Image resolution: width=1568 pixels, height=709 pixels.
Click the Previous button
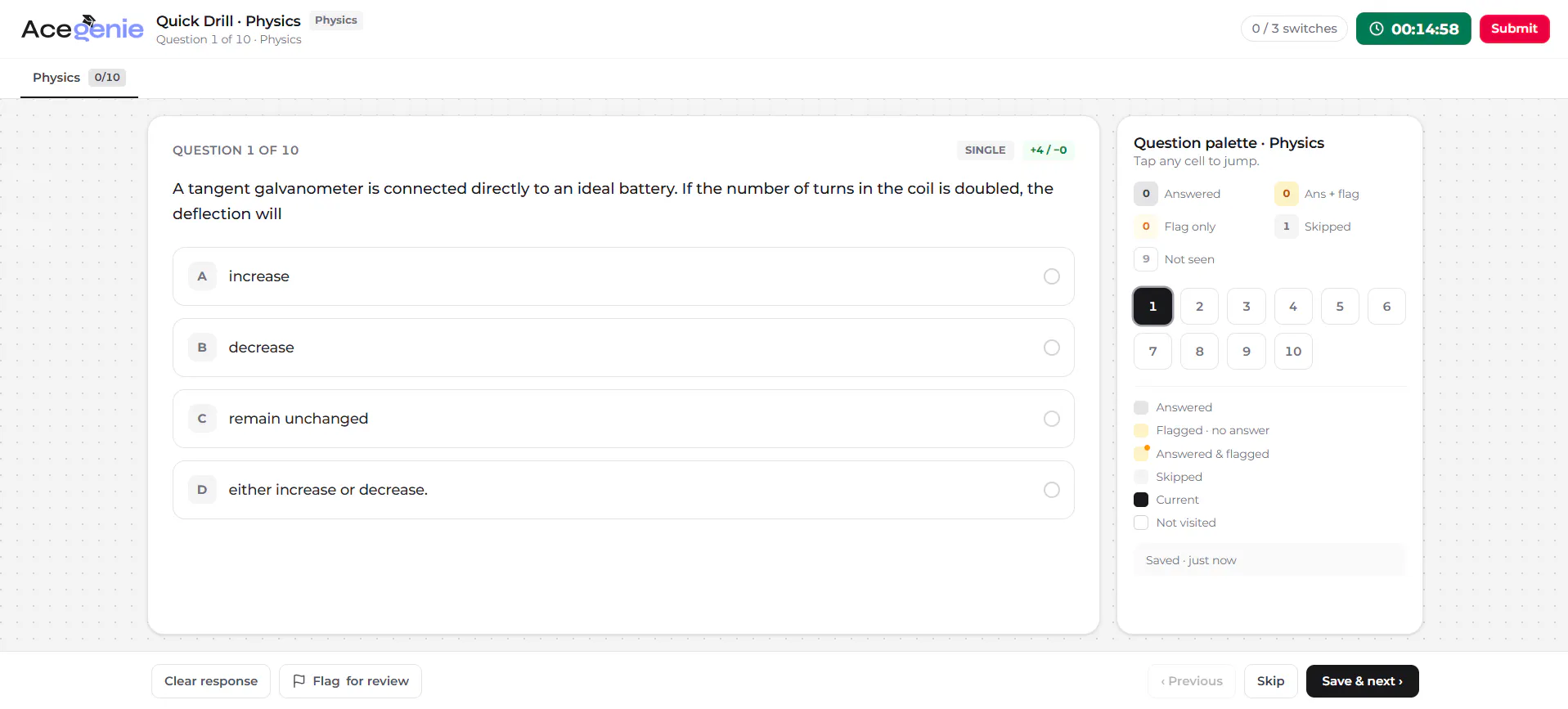point(1192,681)
